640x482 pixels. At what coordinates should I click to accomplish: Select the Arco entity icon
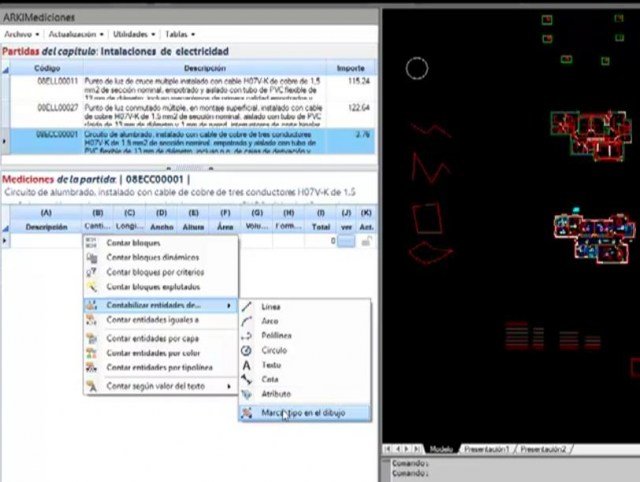(246, 321)
